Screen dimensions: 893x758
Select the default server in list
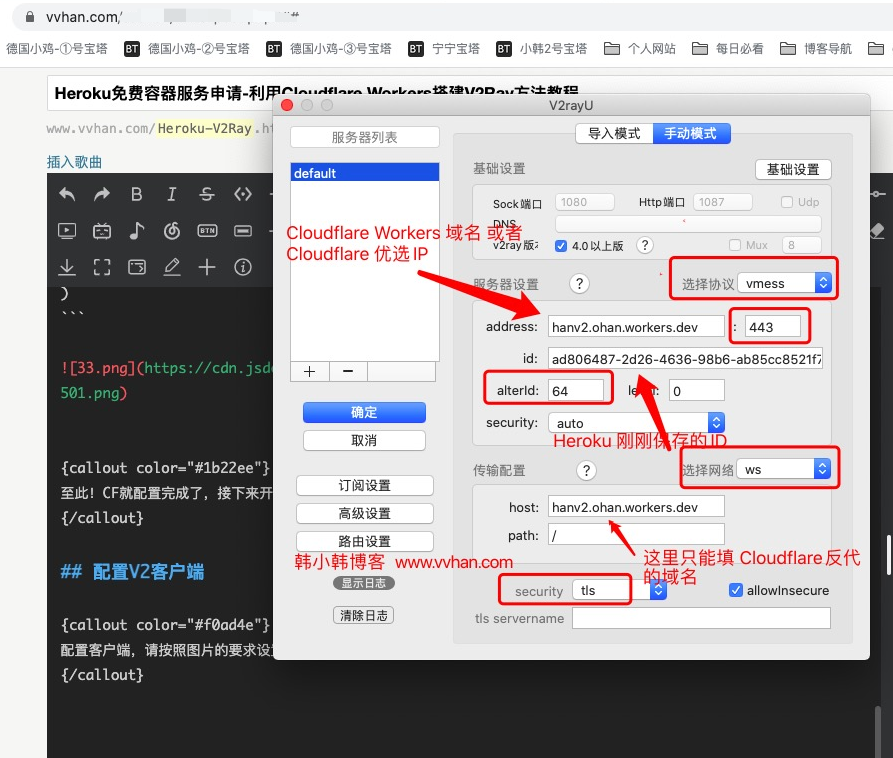coord(364,173)
